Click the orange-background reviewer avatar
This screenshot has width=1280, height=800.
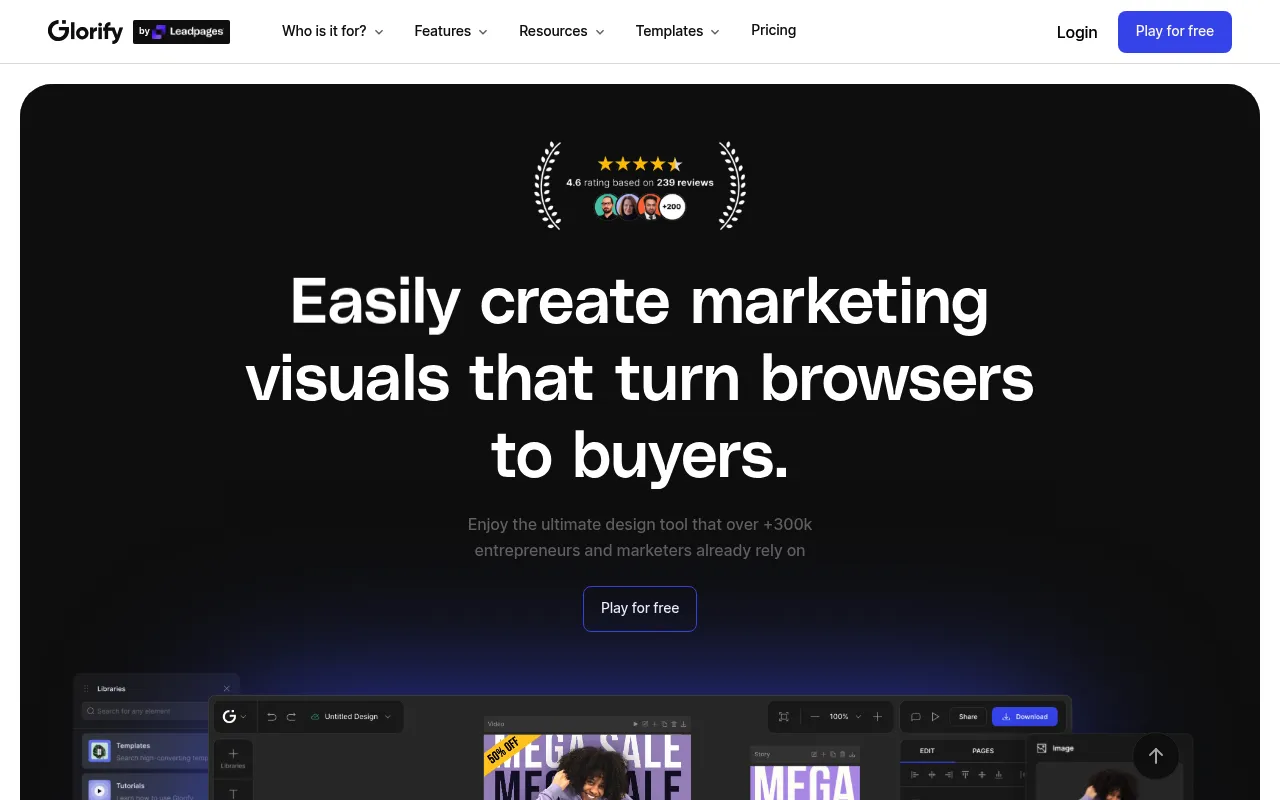coord(650,207)
